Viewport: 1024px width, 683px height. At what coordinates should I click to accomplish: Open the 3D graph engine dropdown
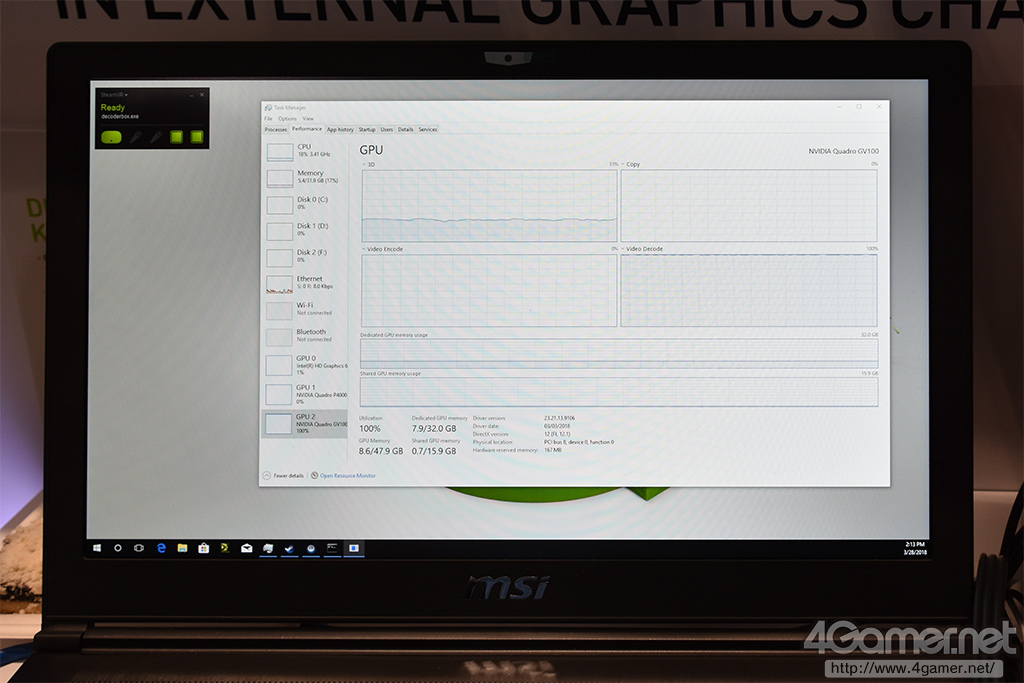[368, 165]
